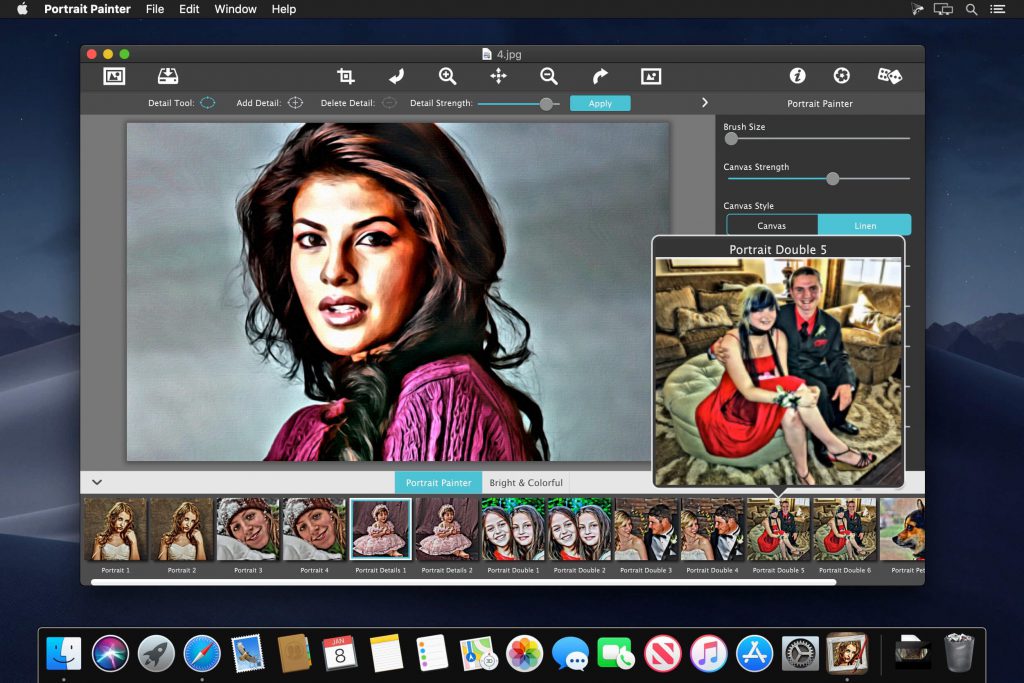Expand the detail options with the right chevron
The width and height of the screenshot is (1024, 683).
[x=705, y=102]
